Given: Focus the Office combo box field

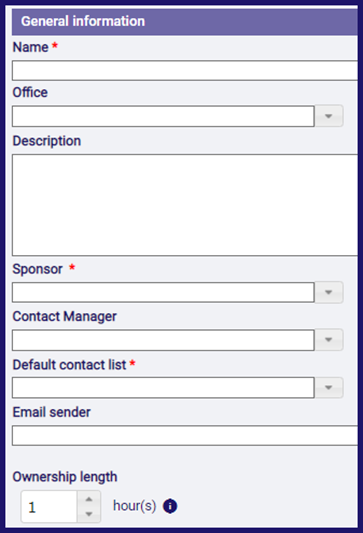Looking at the screenshot, I should [x=163, y=116].
